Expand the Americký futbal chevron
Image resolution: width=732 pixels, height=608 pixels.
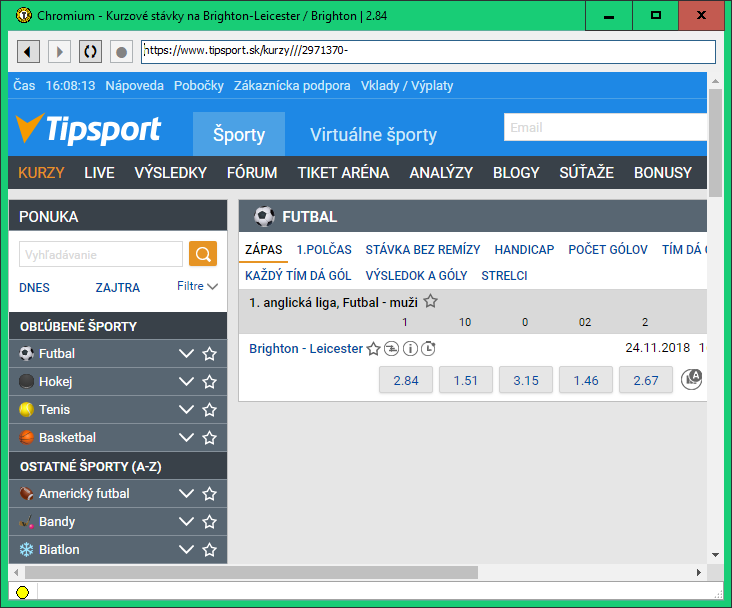pyautogui.click(x=186, y=494)
